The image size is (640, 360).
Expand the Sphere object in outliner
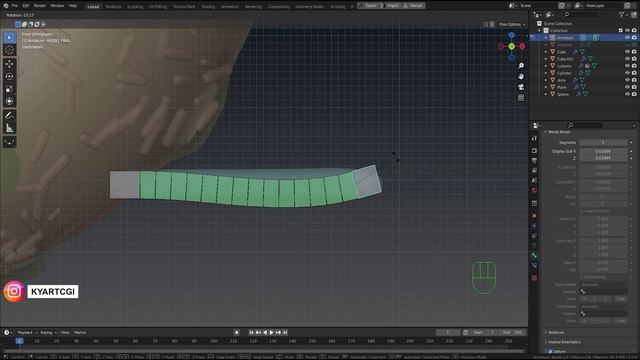coord(546,94)
